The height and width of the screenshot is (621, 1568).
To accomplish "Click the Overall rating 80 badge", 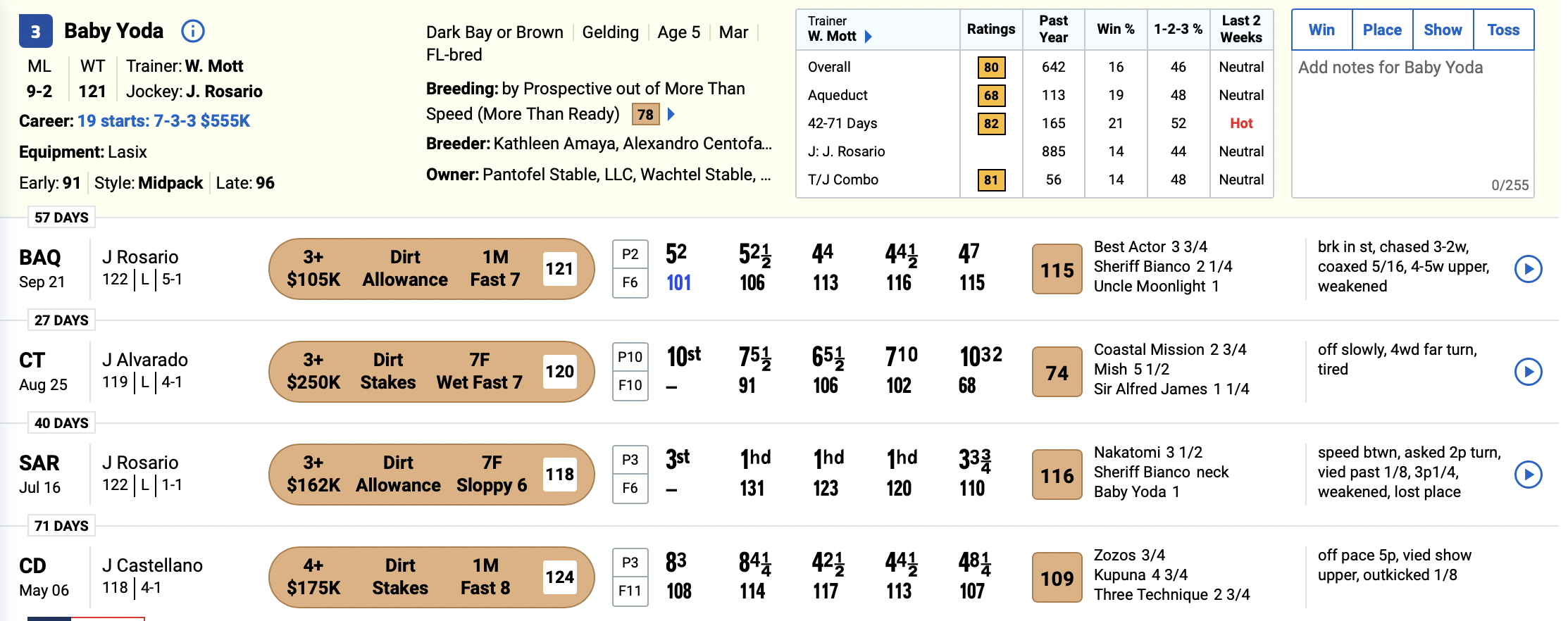I will (991, 68).
